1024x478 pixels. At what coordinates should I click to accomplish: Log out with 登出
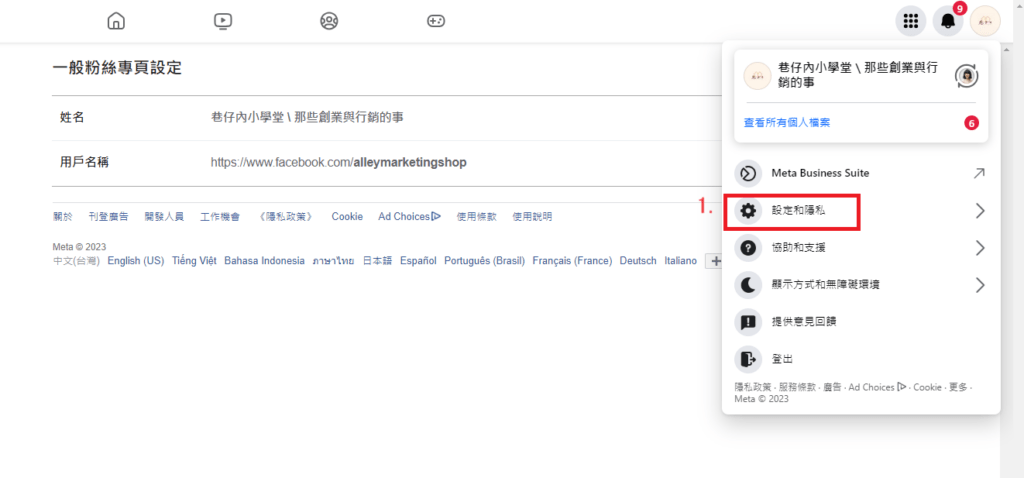click(782, 359)
